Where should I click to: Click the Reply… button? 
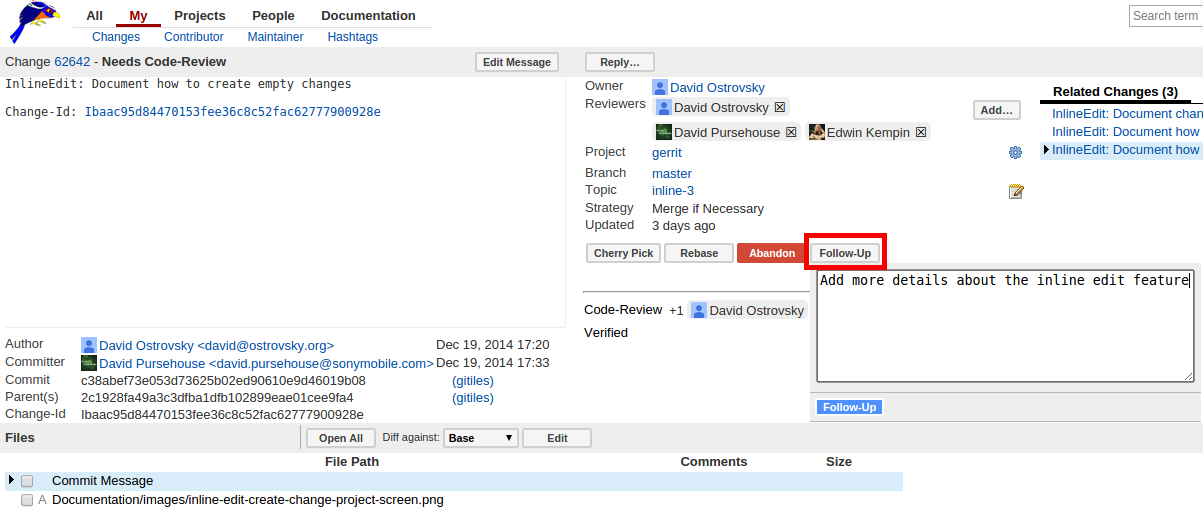(619, 62)
